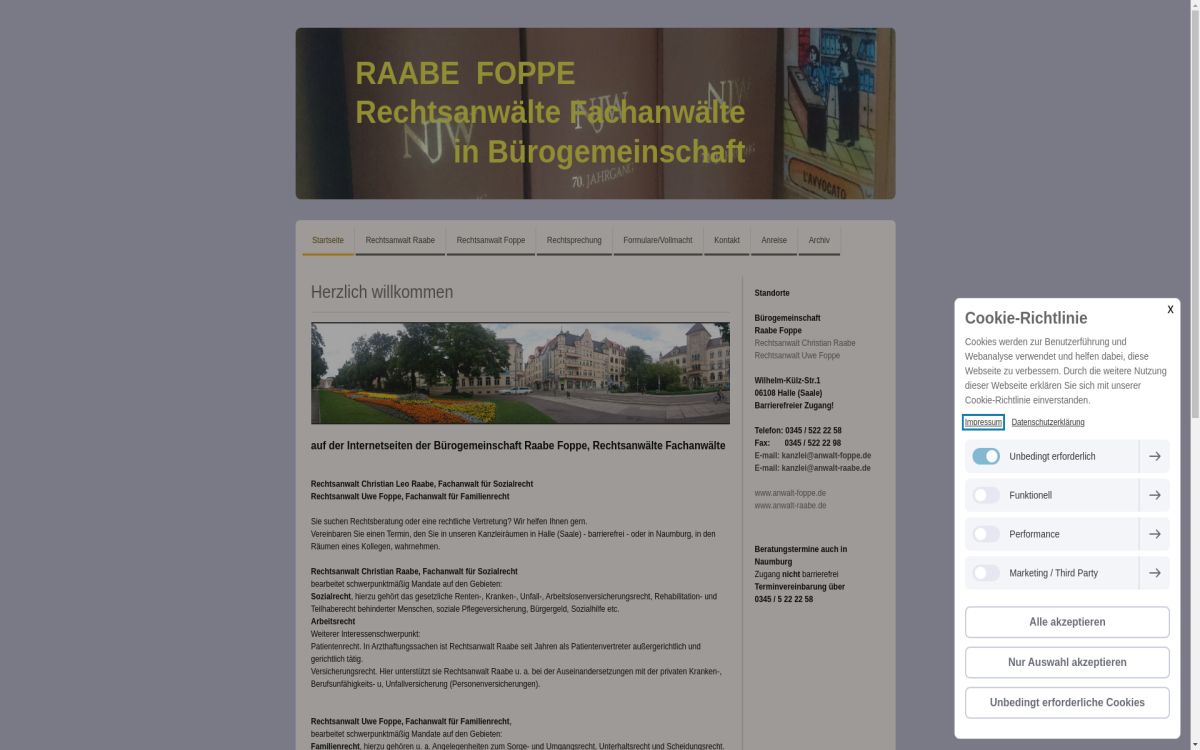The width and height of the screenshot is (1200, 750).
Task: Switch to the Rechtsanwalt Raabe tab
Action: pyautogui.click(x=399, y=240)
